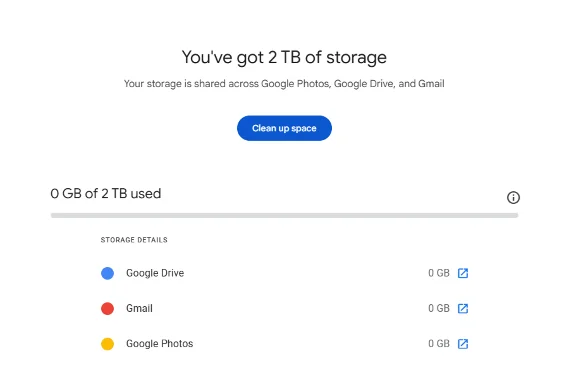Open Gmail via its external-link icon
This screenshot has width=576, height=392.
click(x=463, y=308)
